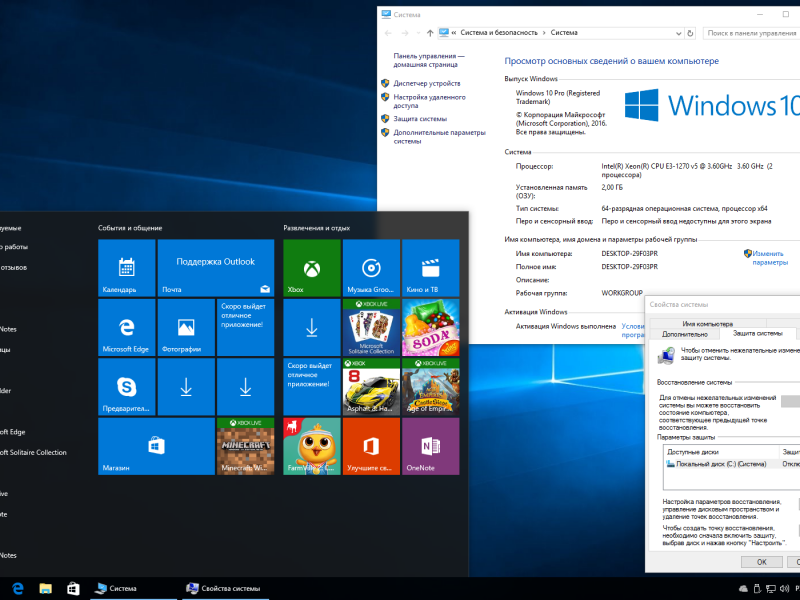Click the safely remove hardware tray icon
Viewport: 800px width, 600px height.
[x=757, y=589]
